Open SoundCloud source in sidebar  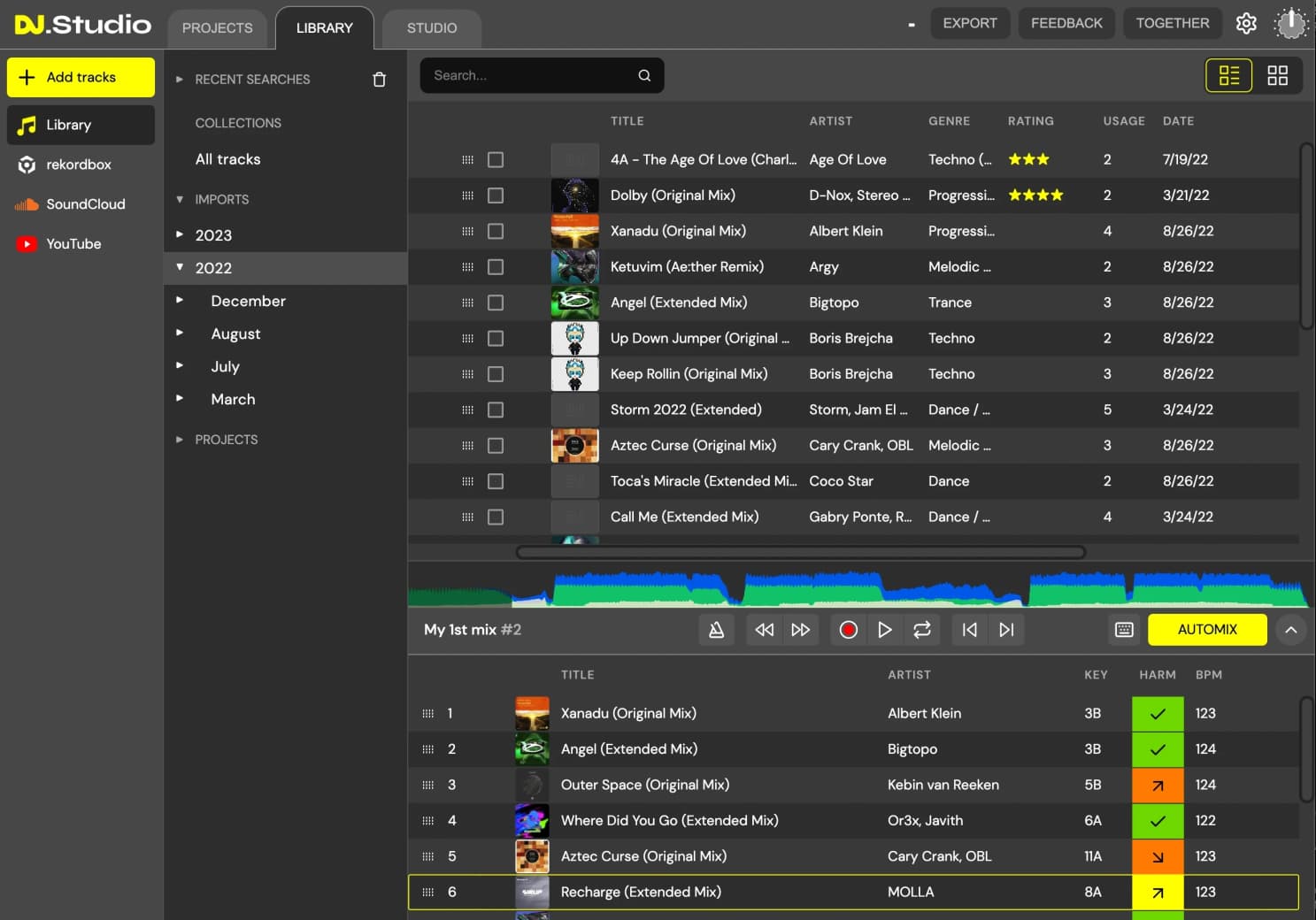pyautogui.click(x=81, y=204)
